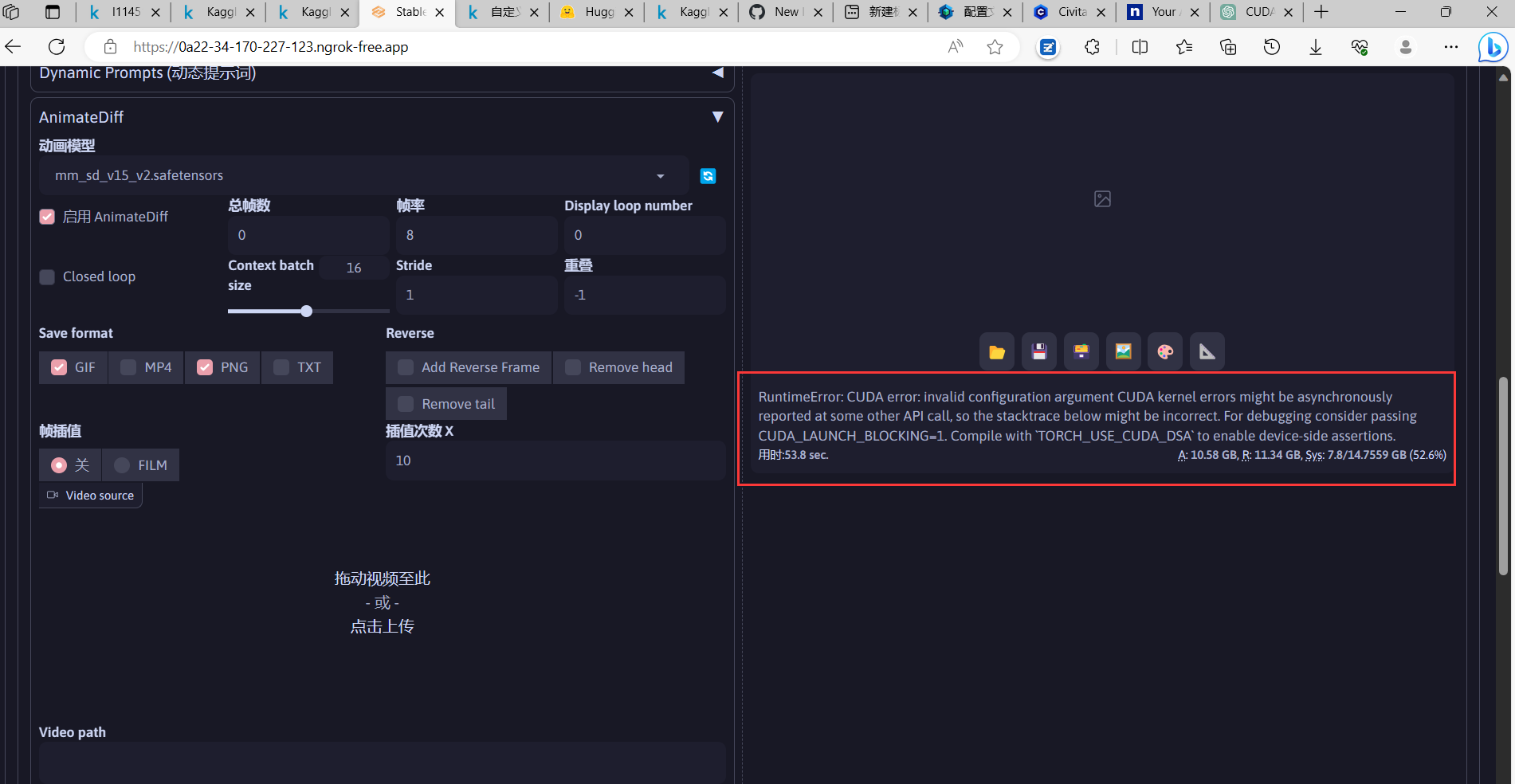Click the 插值次数 X input field
The height and width of the screenshot is (784, 1515).
pyautogui.click(x=554, y=460)
